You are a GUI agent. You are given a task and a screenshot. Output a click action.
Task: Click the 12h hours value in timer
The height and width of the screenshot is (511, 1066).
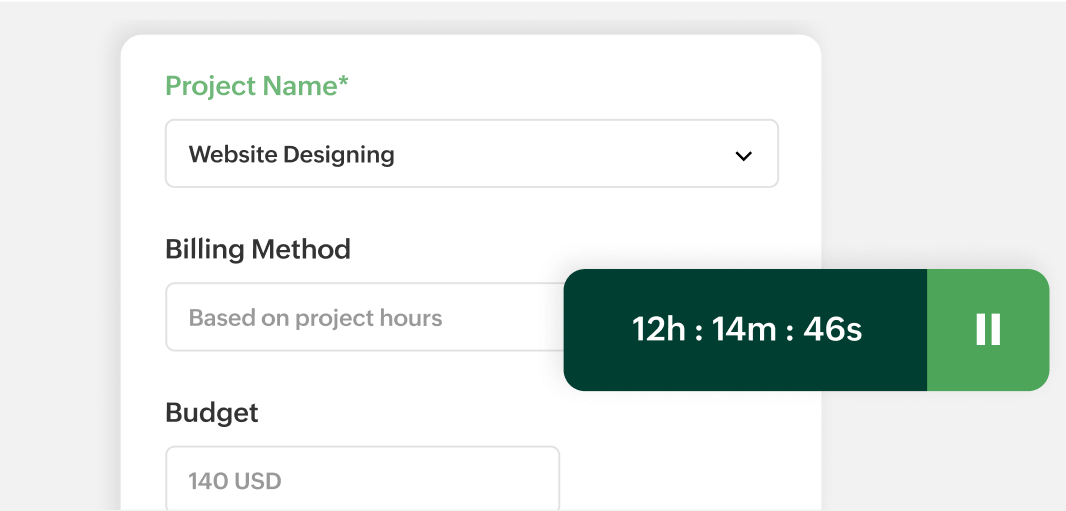point(659,329)
